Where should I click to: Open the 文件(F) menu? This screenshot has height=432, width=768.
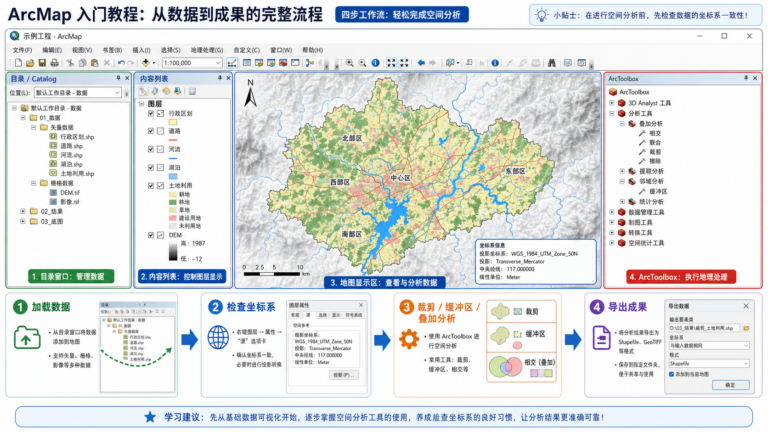(x=22, y=50)
